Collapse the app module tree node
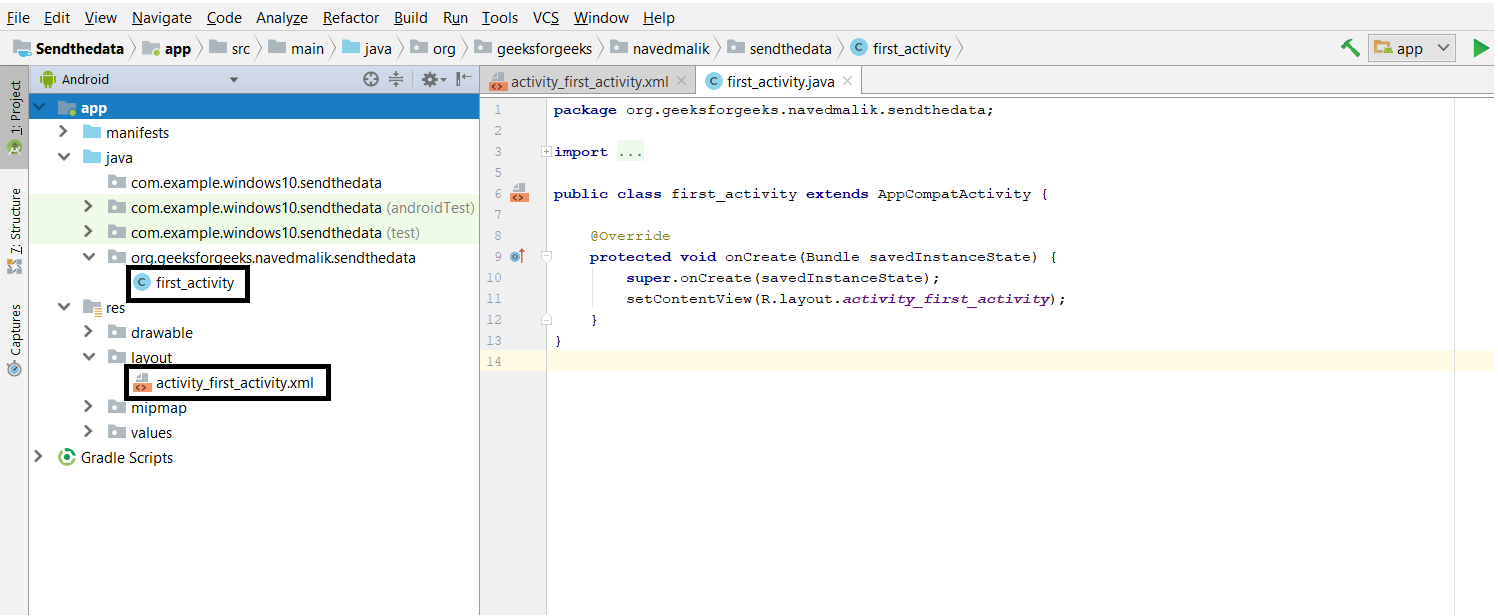1498x616 pixels. (x=40, y=108)
